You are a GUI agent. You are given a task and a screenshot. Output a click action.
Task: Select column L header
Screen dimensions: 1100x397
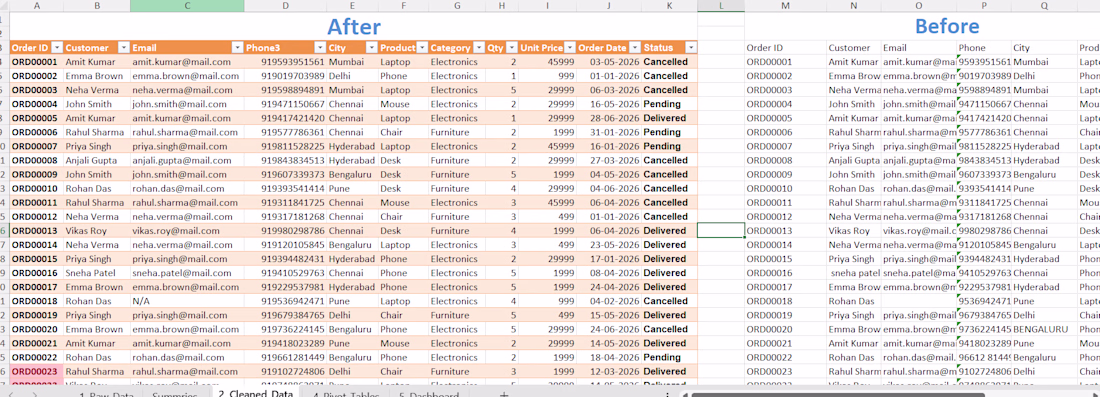(721, 6)
